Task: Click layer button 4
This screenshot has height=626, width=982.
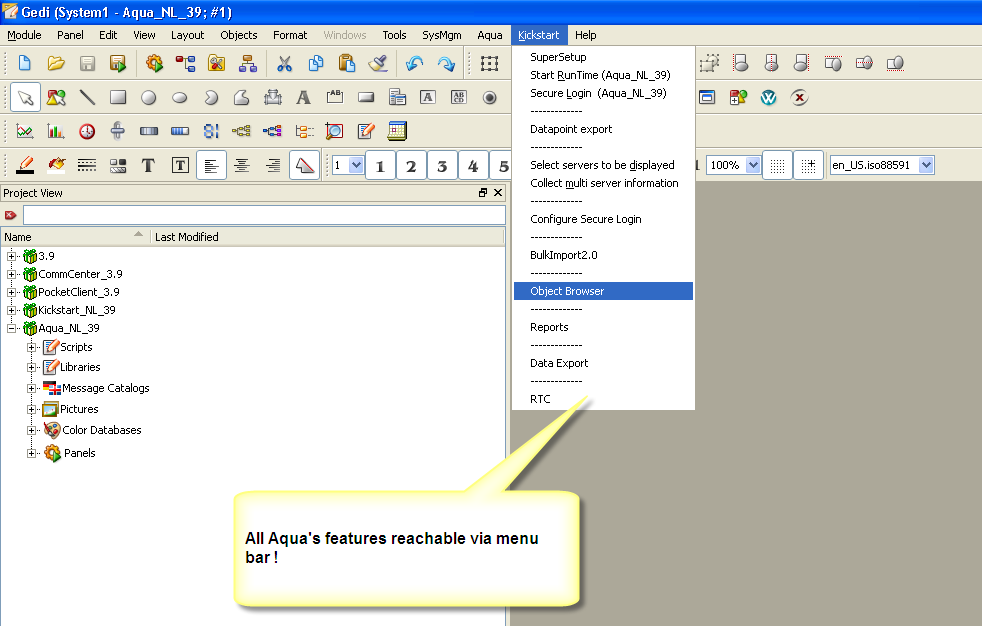Action: pyautogui.click(x=473, y=165)
